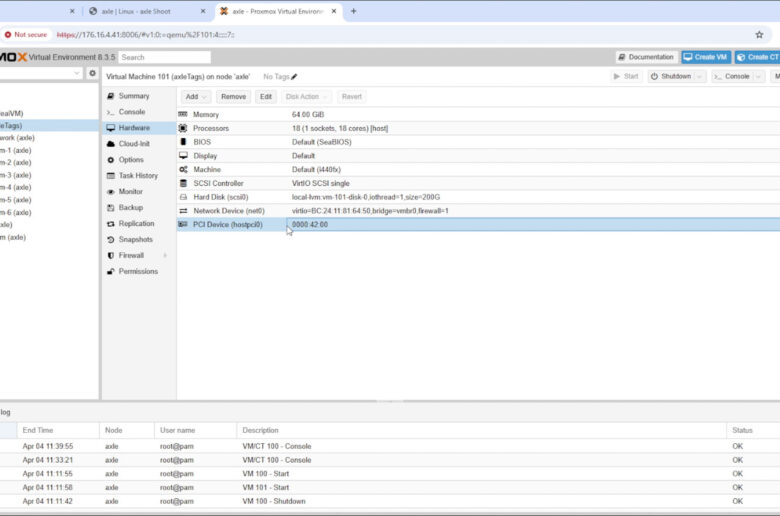Open tree view settings gear icon
This screenshot has height=516, width=780.
coord(92,73)
